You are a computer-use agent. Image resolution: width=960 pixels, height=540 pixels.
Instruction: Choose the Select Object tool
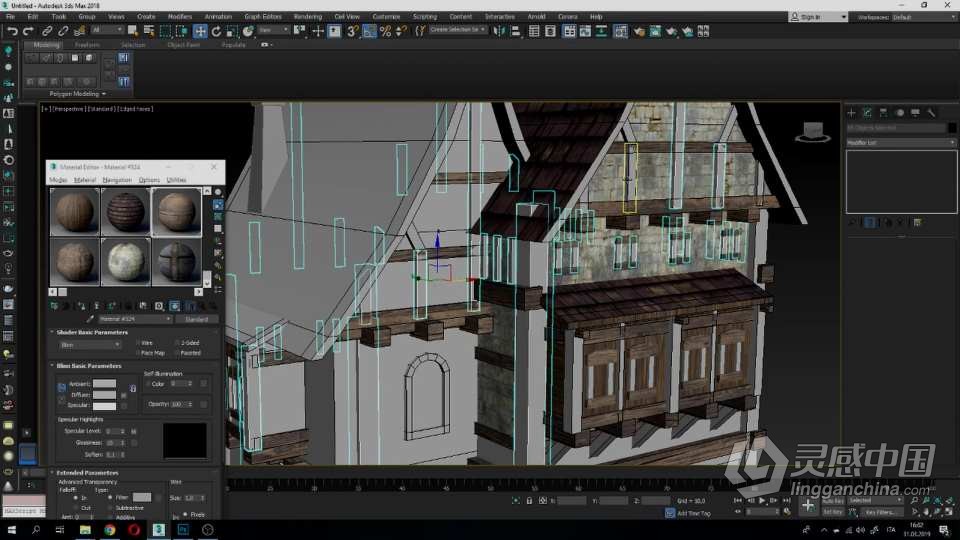pos(132,31)
